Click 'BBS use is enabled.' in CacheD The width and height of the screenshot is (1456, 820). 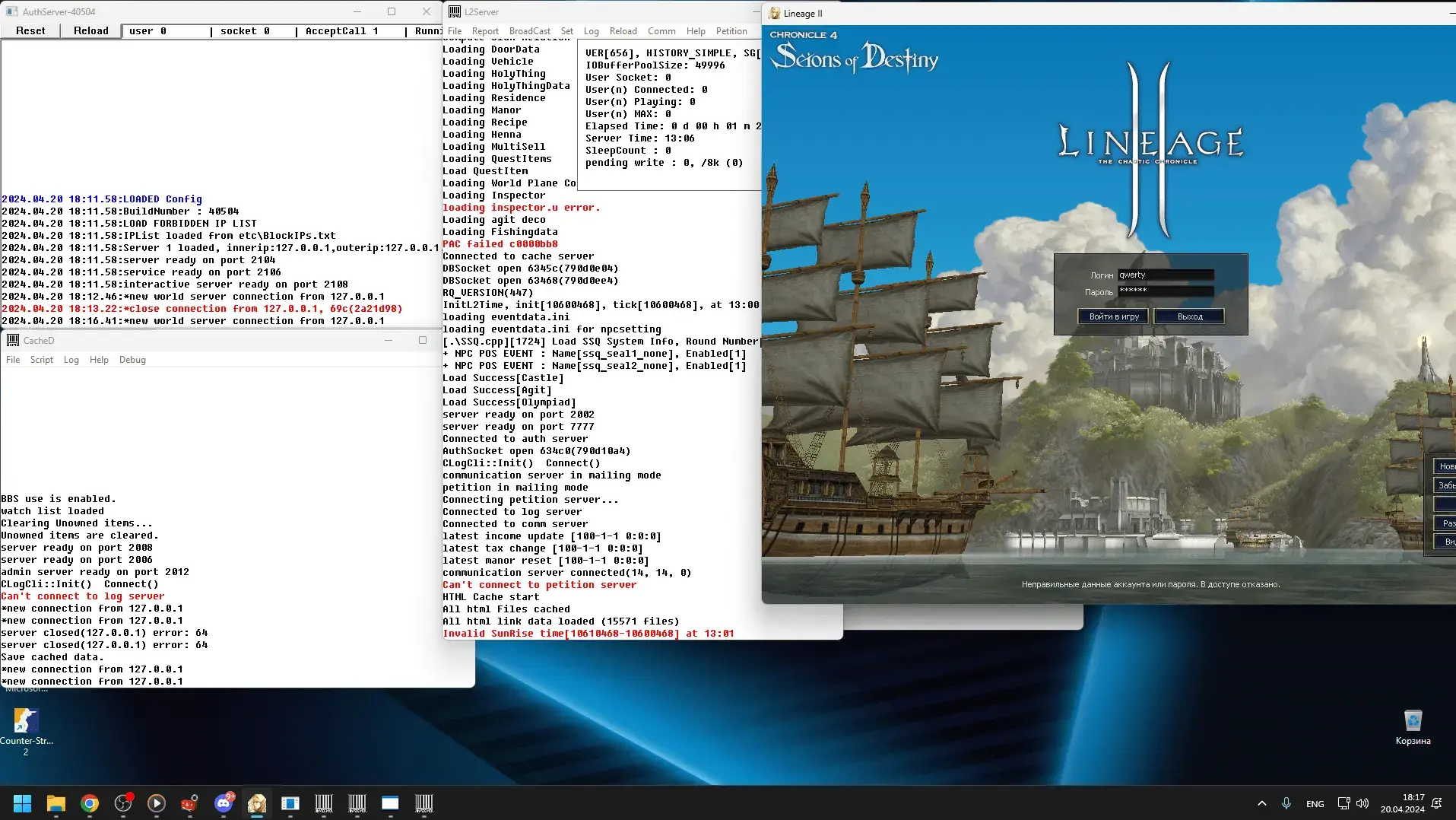click(x=59, y=499)
